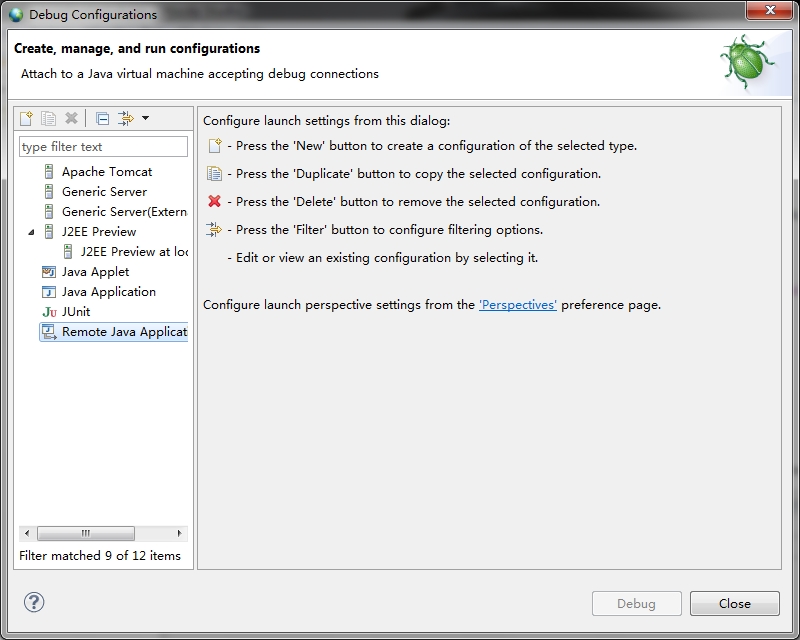Viewport: 800px width, 640px height.
Task: Open J2EE Preview at localhost configuration
Action: 134,252
